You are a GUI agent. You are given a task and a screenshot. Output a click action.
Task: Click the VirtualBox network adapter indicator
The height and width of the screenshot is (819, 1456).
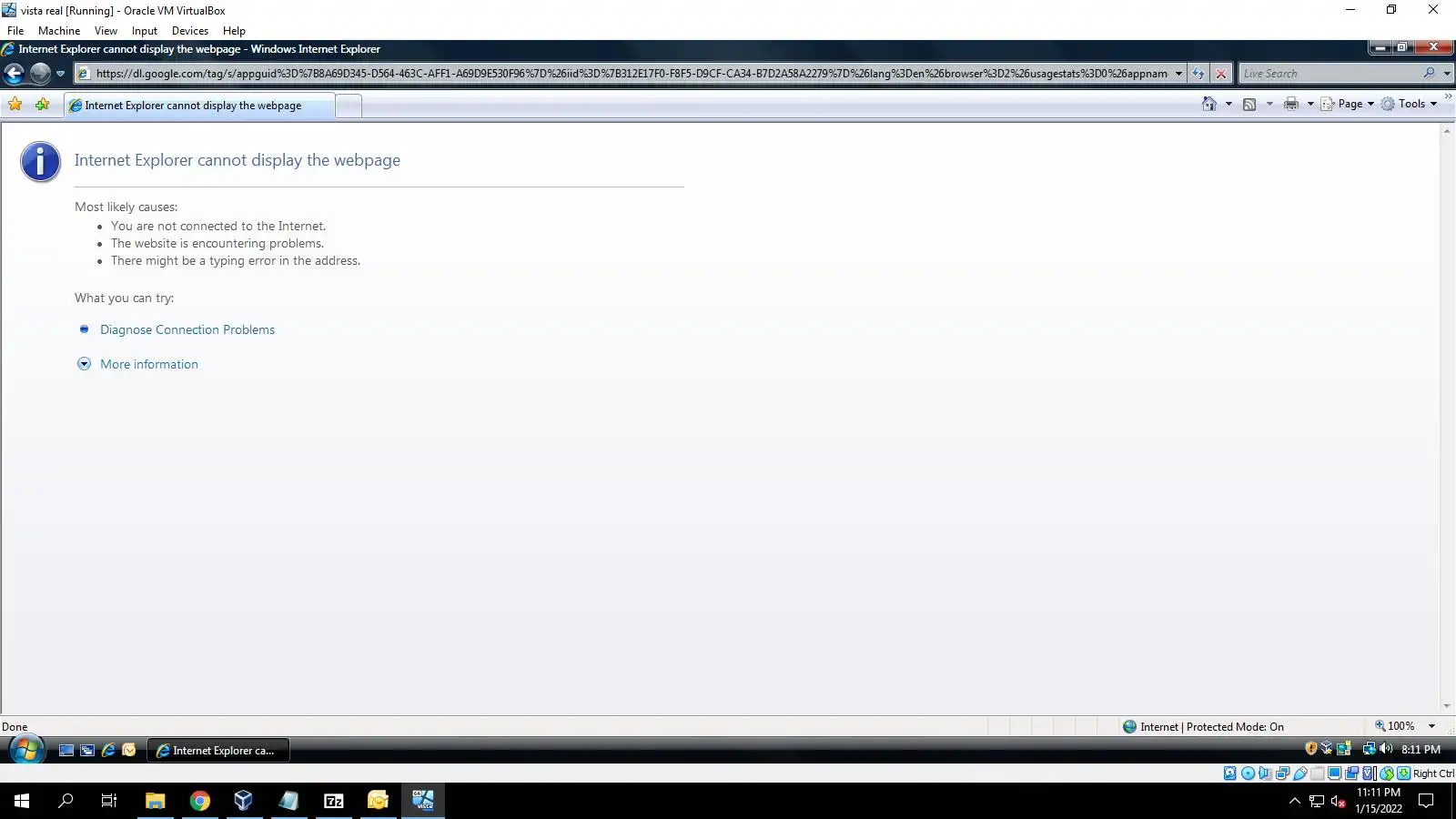click(x=1282, y=773)
